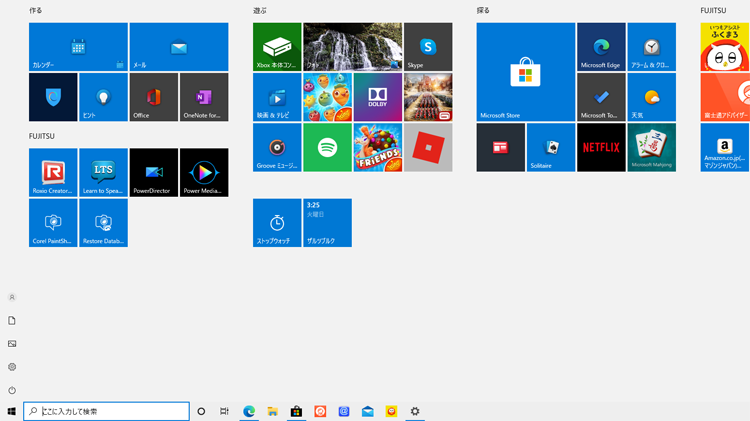Launch the blue shield VPN app tile
The image size is (750, 421).
pyautogui.click(x=53, y=97)
